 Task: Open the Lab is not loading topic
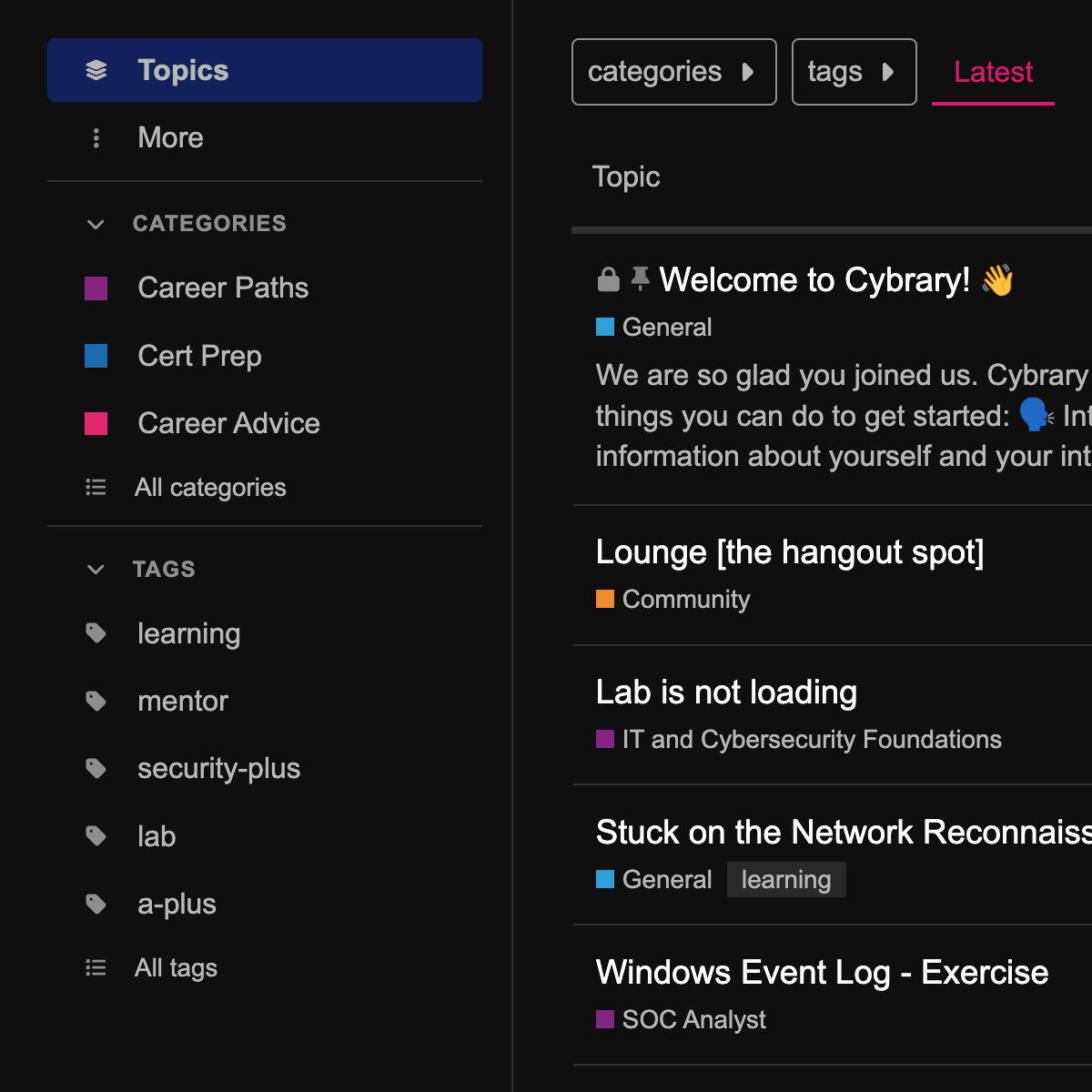[x=726, y=693]
